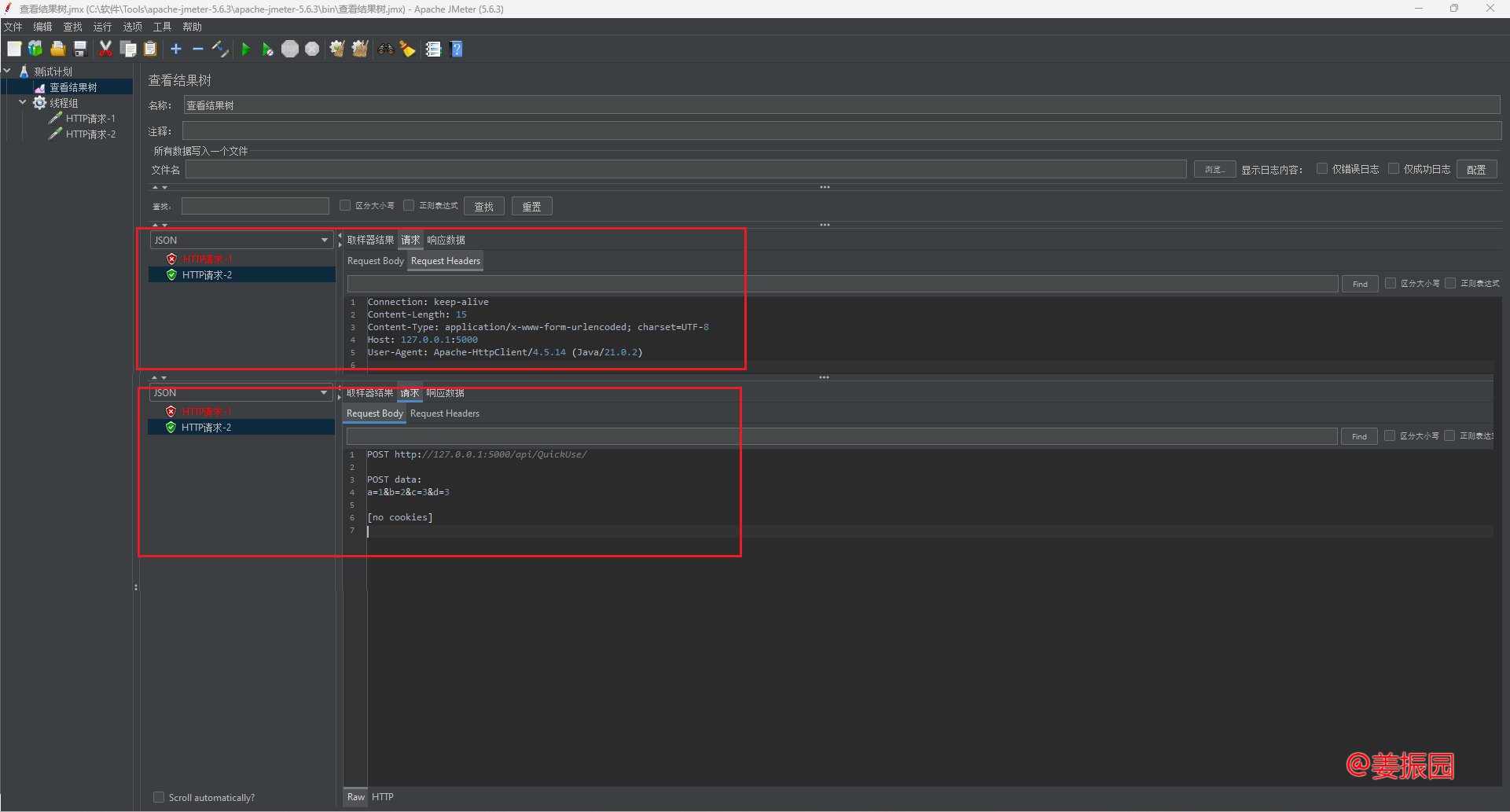The width and height of the screenshot is (1510, 812).
Task: Open the 帮助 menu
Action: tap(192, 27)
